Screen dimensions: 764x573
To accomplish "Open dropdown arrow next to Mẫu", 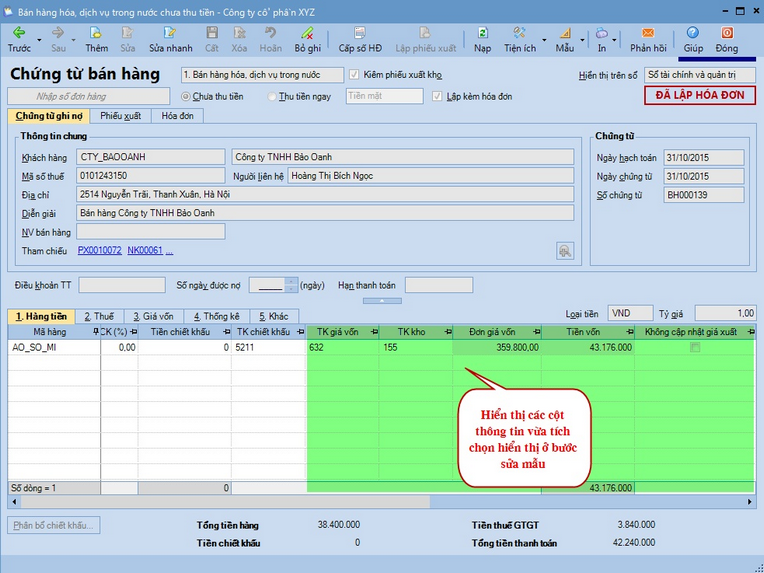I will point(582,40).
